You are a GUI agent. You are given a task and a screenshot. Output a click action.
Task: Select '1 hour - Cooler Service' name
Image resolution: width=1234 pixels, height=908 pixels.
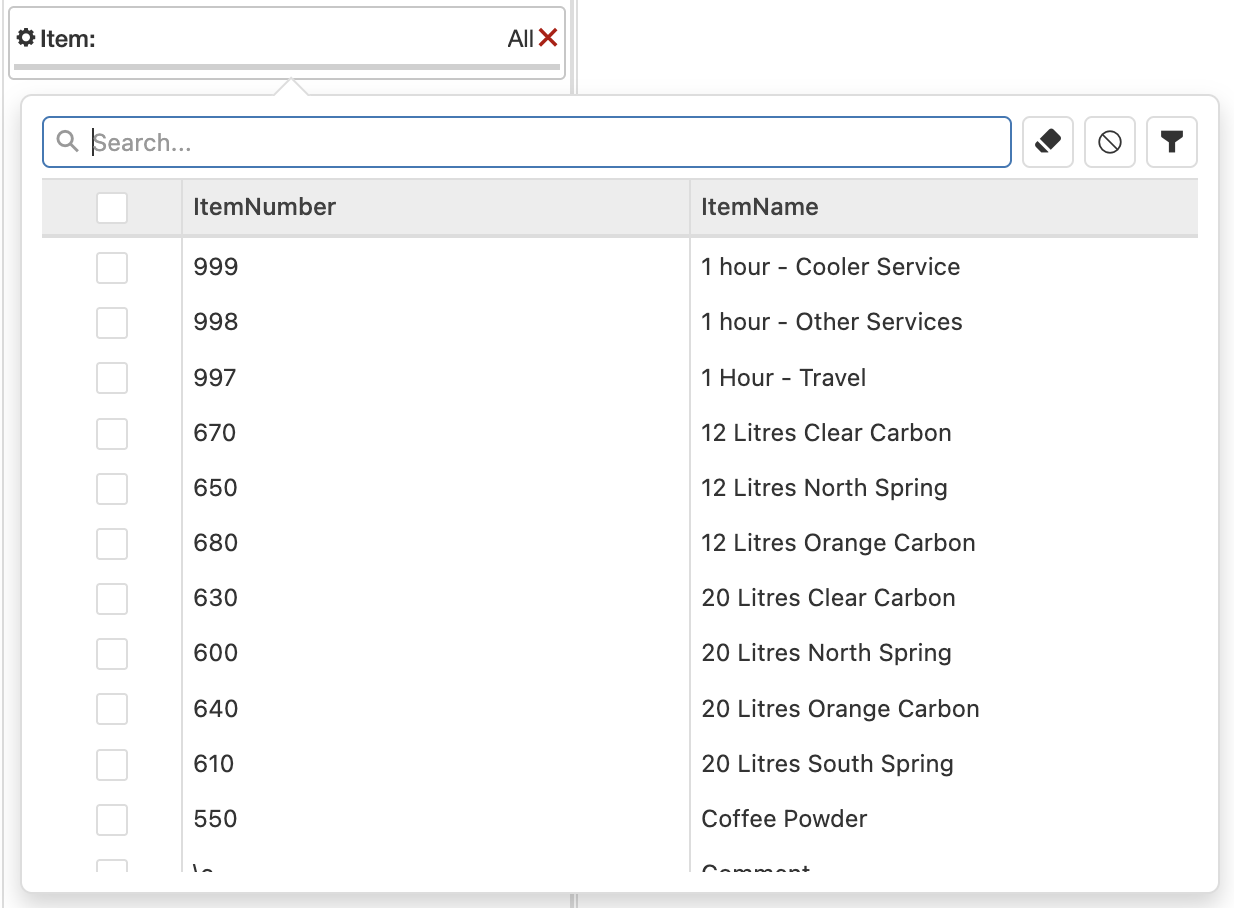point(831,267)
